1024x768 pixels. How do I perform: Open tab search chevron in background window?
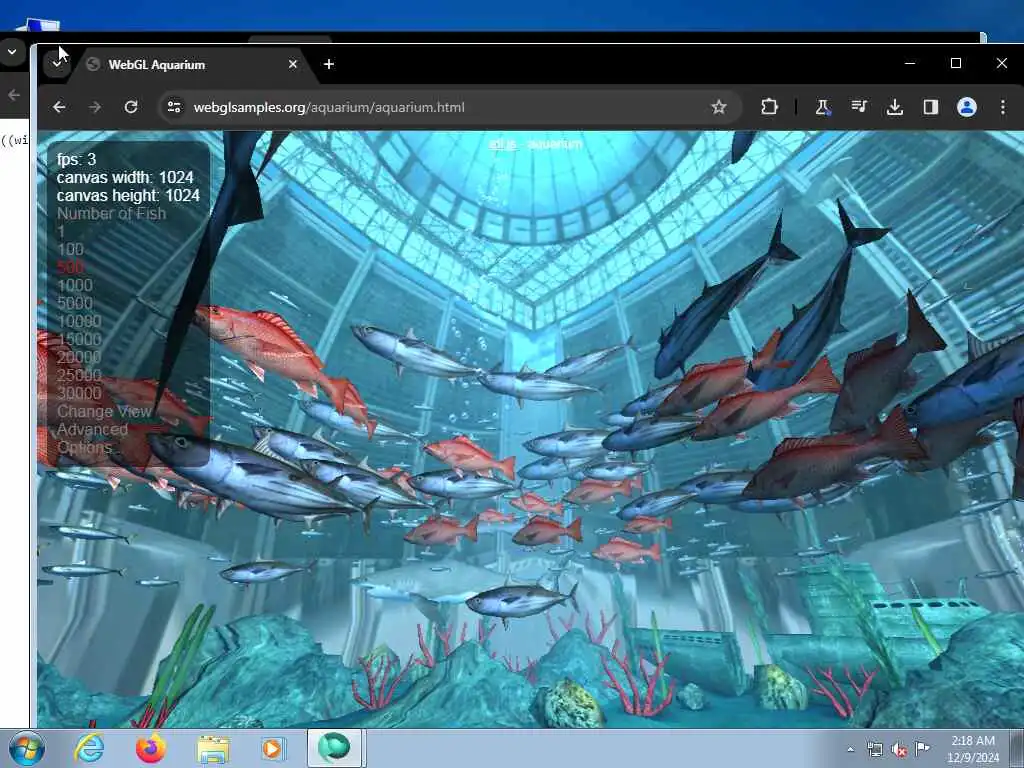point(12,52)
